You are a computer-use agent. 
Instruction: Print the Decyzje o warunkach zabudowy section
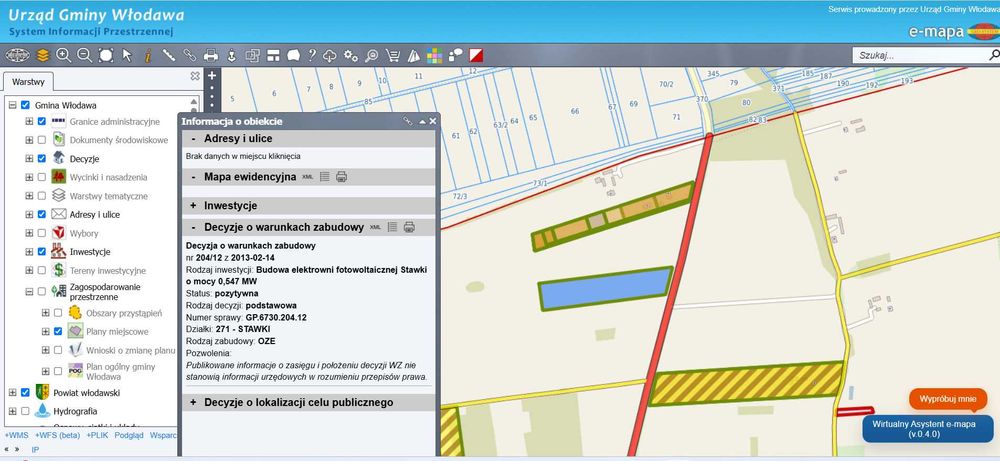pos(409,227)
